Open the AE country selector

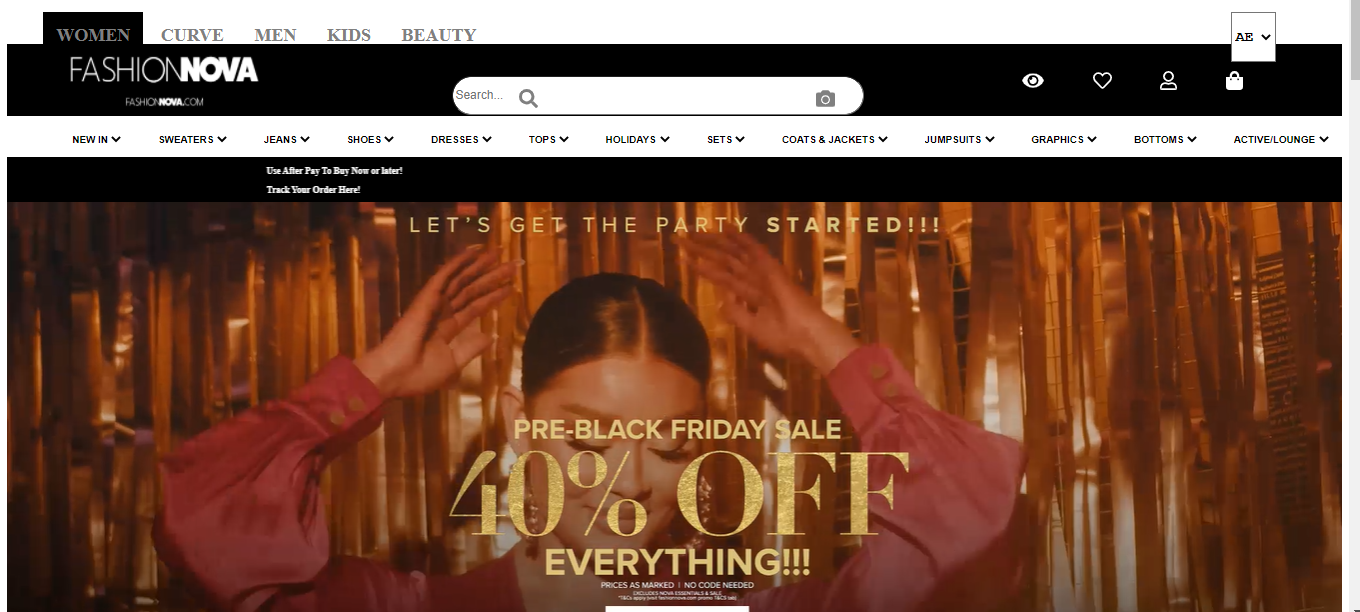pos(1253,37)
